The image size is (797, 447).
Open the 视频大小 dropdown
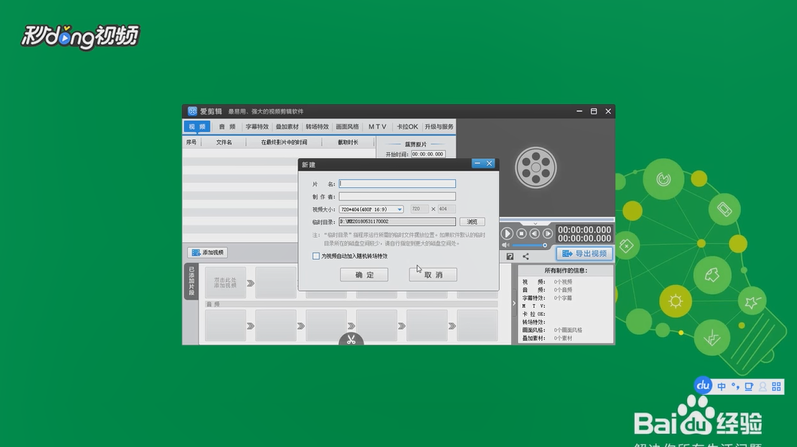[371, 209]
